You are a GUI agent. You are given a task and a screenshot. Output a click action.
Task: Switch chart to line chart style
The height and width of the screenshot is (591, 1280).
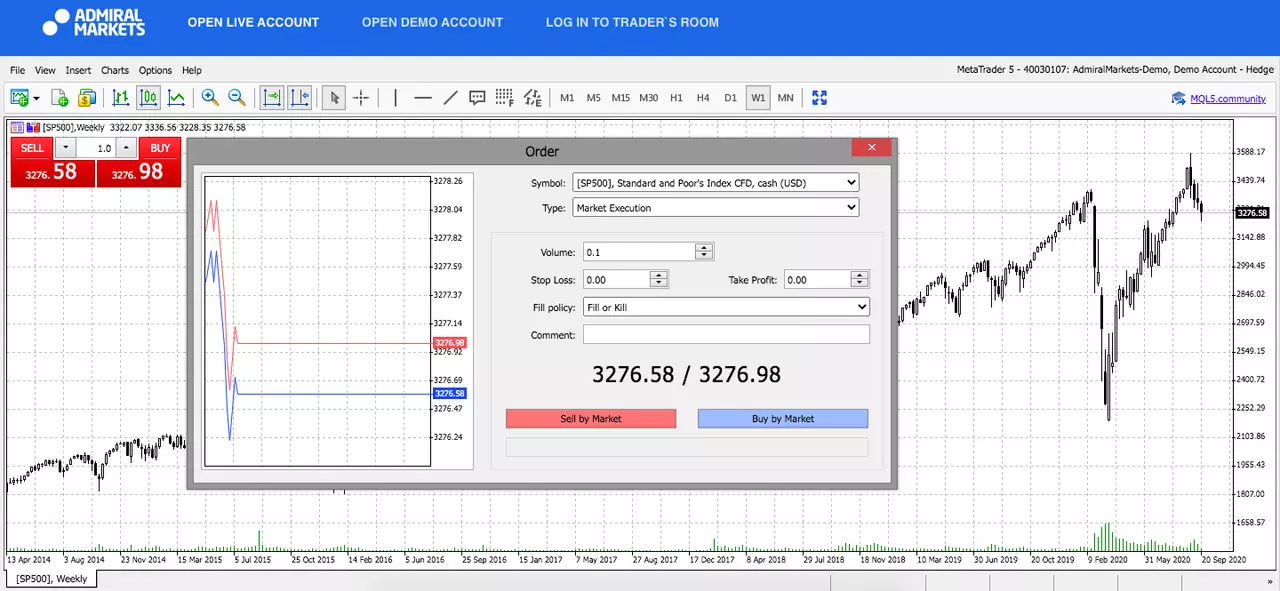click(176, 98)
